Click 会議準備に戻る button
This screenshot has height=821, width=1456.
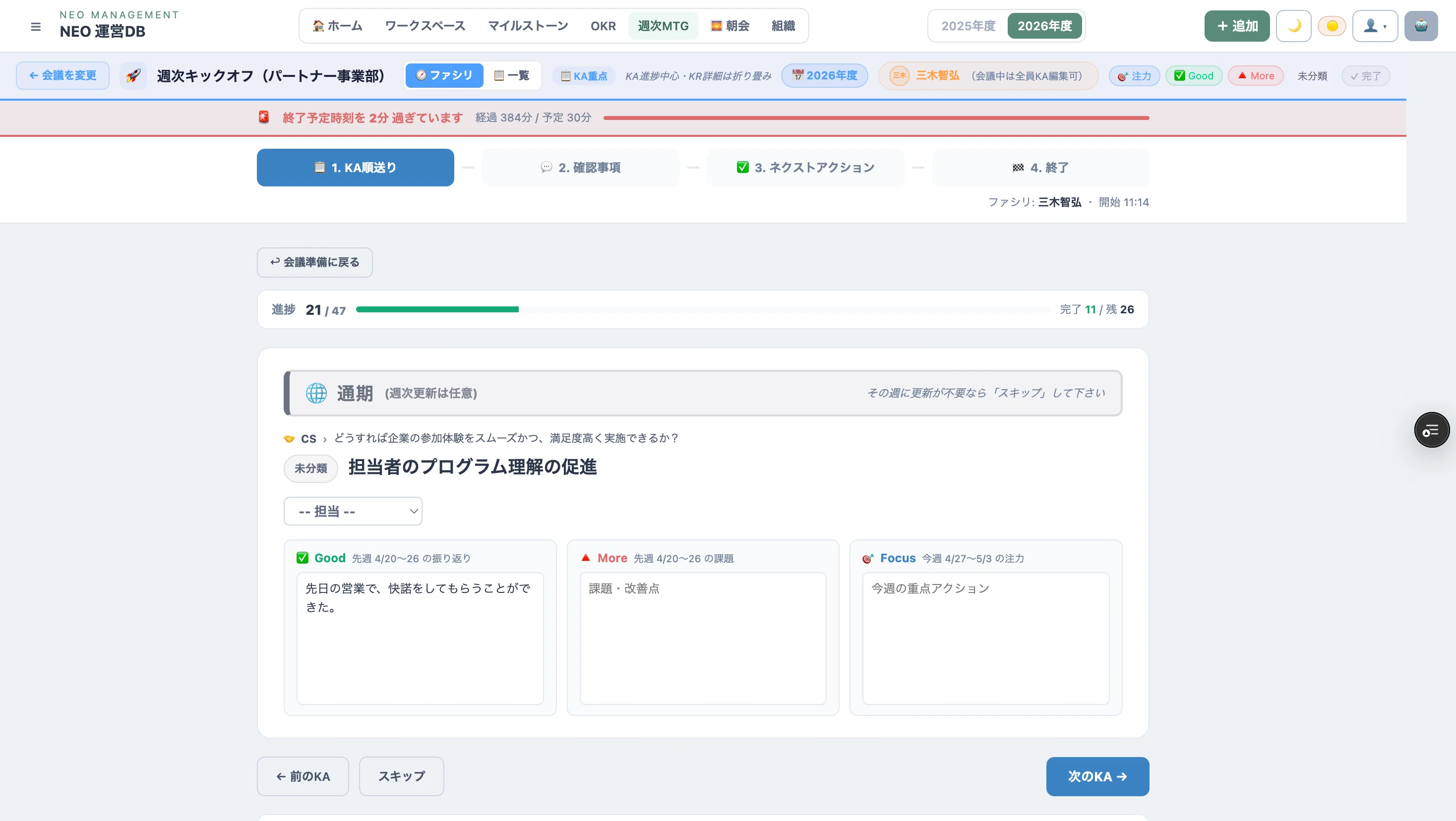pyautogui.click(x=315, y=262)
